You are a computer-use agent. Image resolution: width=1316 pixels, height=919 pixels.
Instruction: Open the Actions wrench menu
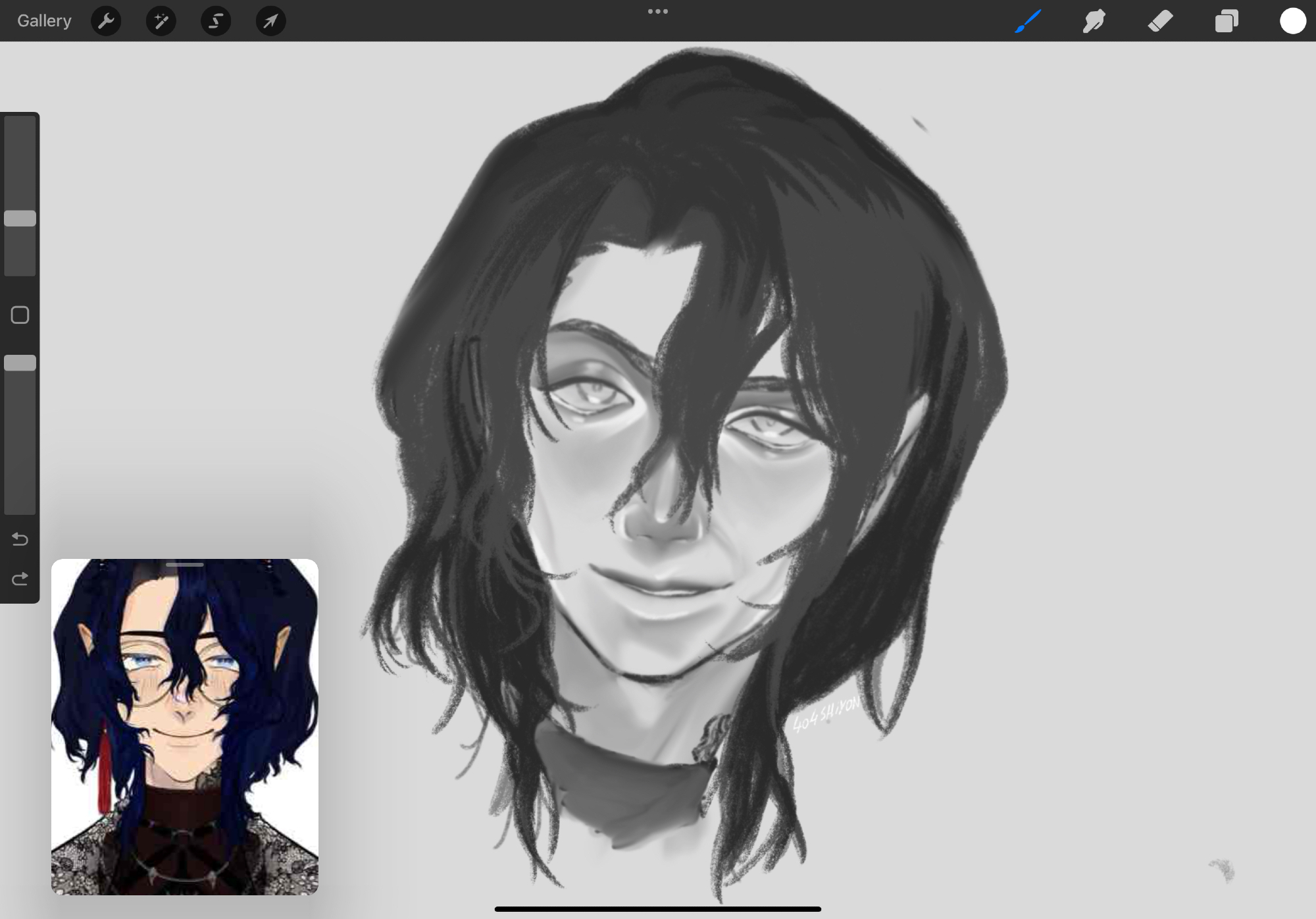(x=106, y=21)
